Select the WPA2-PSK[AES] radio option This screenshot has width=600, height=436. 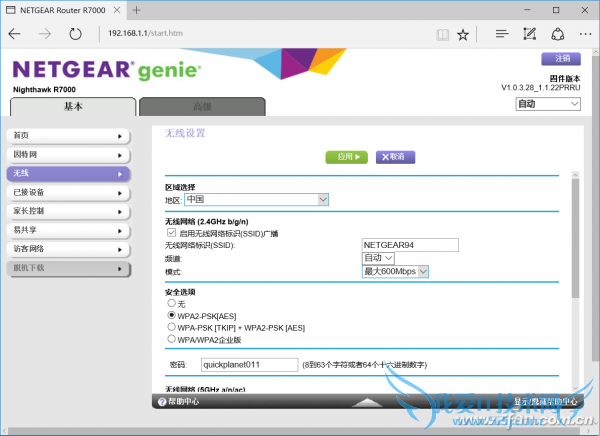pos(171,315)
